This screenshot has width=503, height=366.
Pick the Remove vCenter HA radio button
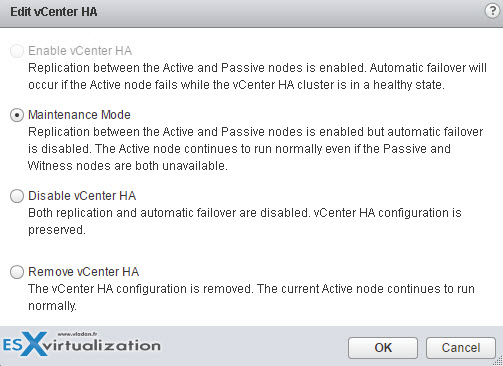click(x=17, y=272)
